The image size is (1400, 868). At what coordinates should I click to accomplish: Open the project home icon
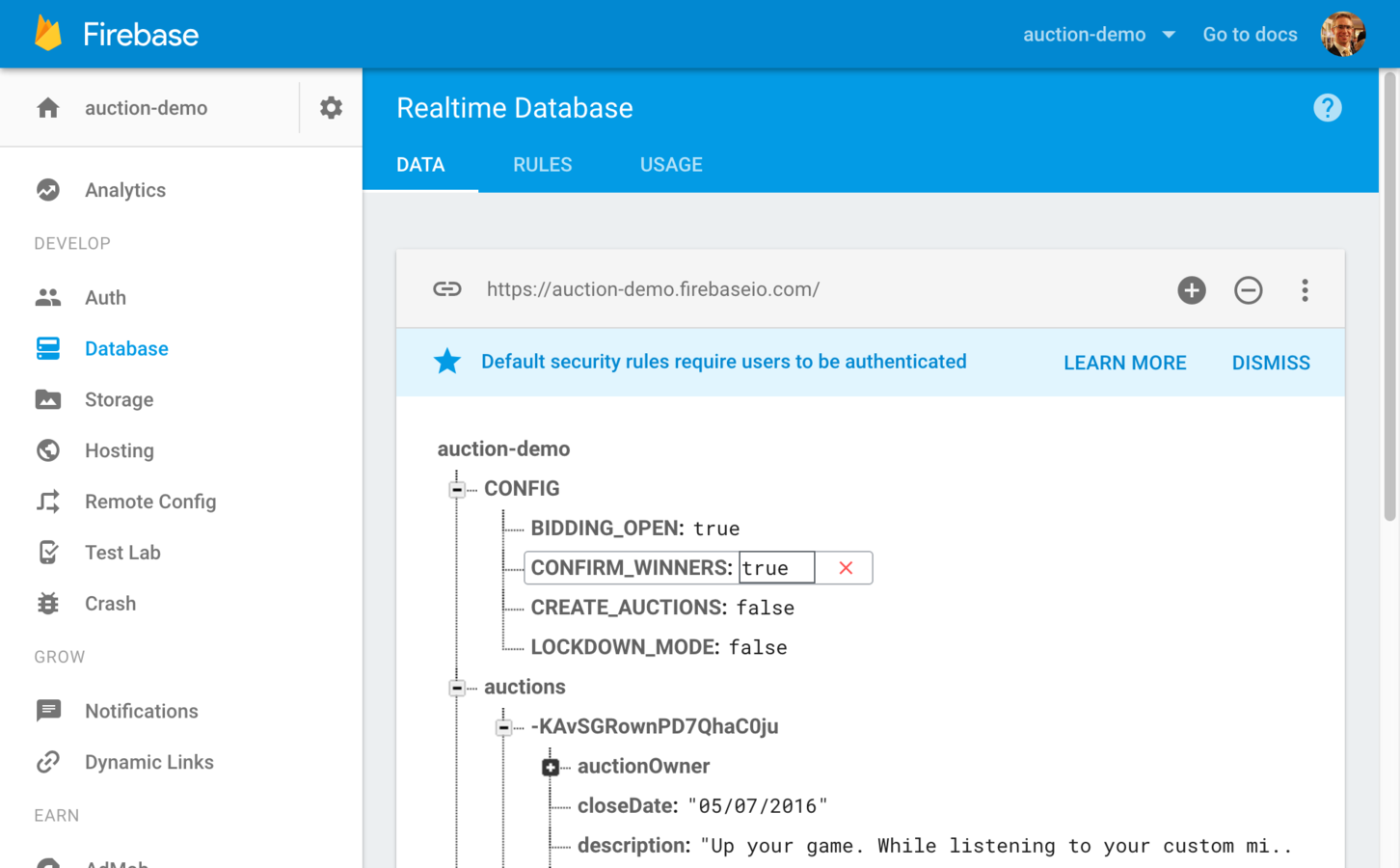pyautogui.click(x=48, y=108)
